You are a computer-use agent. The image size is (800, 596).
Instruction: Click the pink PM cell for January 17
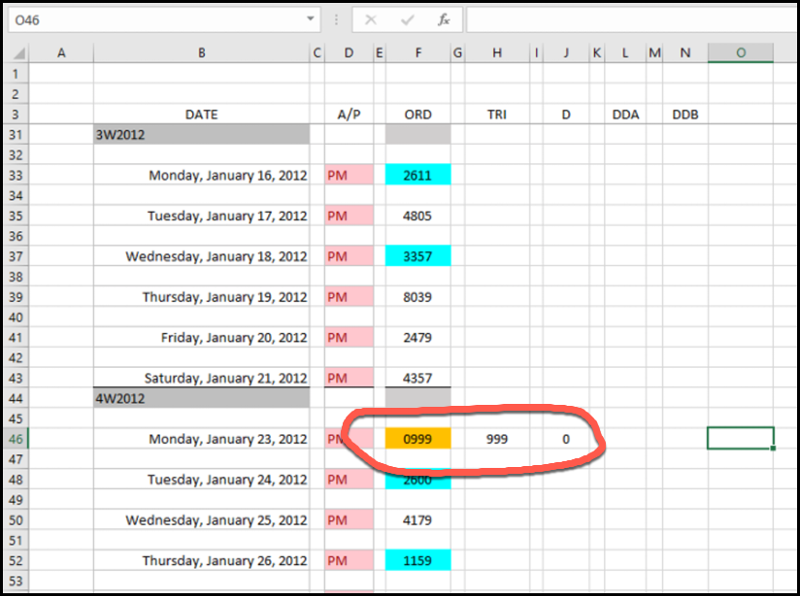349,216
